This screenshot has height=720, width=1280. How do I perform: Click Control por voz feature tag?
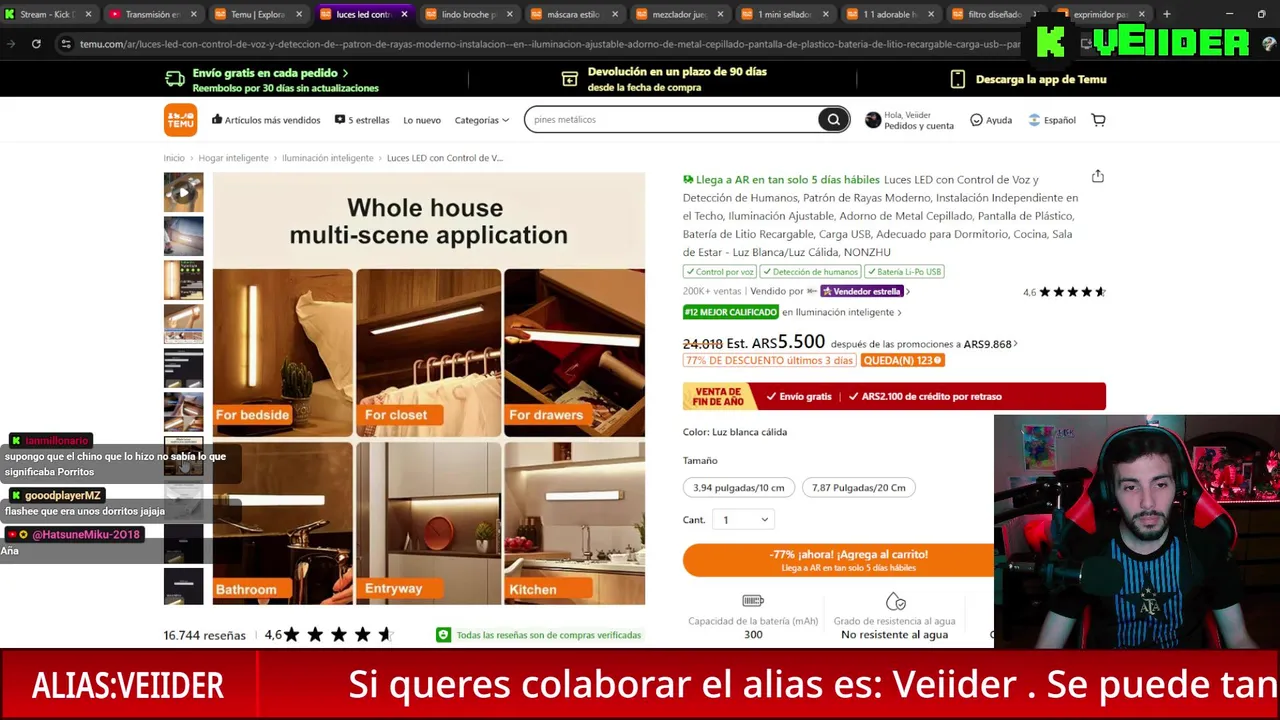click(720, 272)
